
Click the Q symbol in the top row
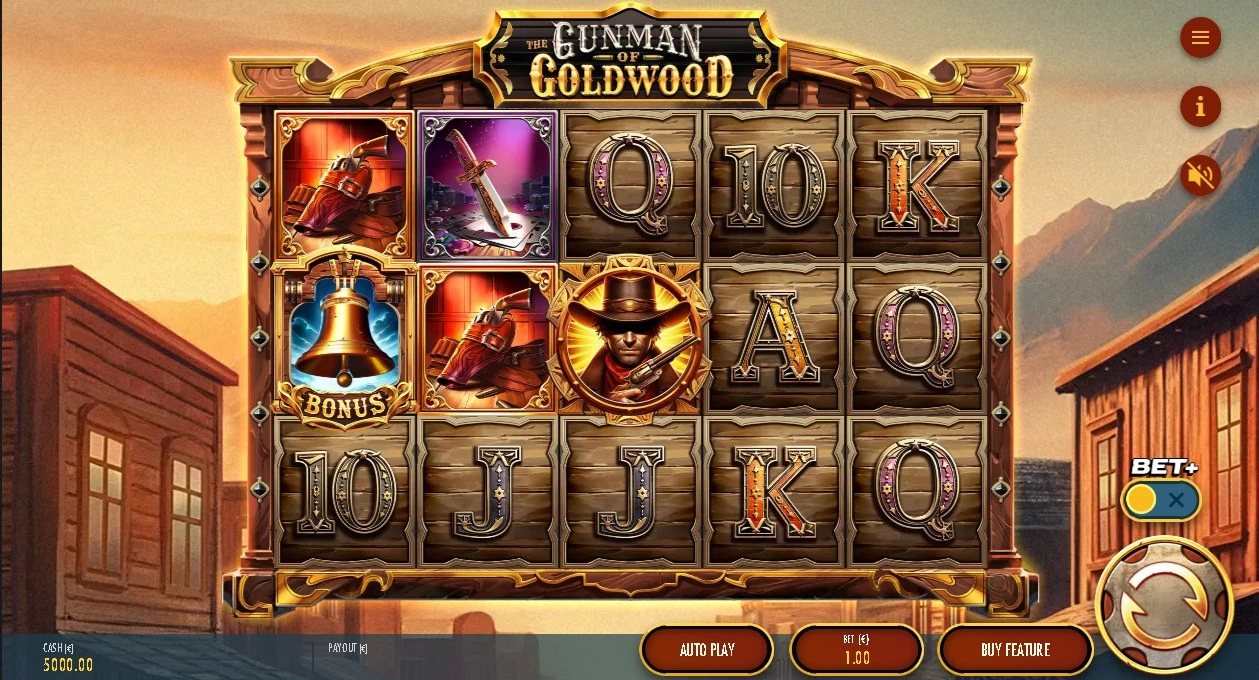(x=630, y=187)
